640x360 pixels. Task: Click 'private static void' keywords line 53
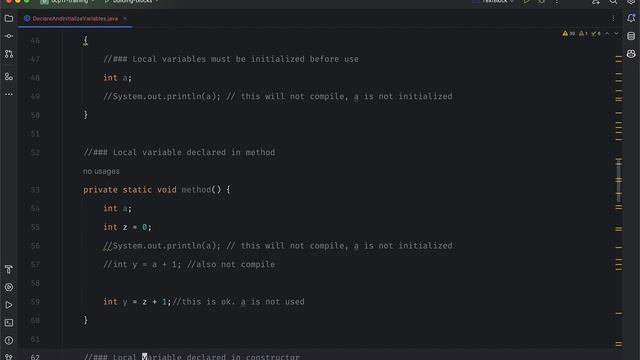point(130,190)
